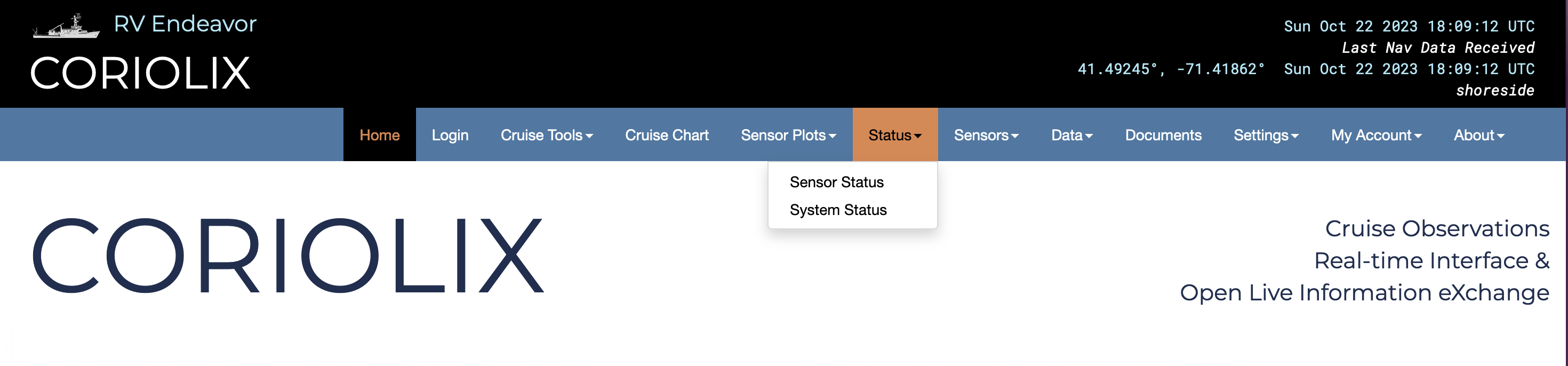Go to the Login page
The width and height of the screenshot is (1568, 366).
[x=450, y=134]
